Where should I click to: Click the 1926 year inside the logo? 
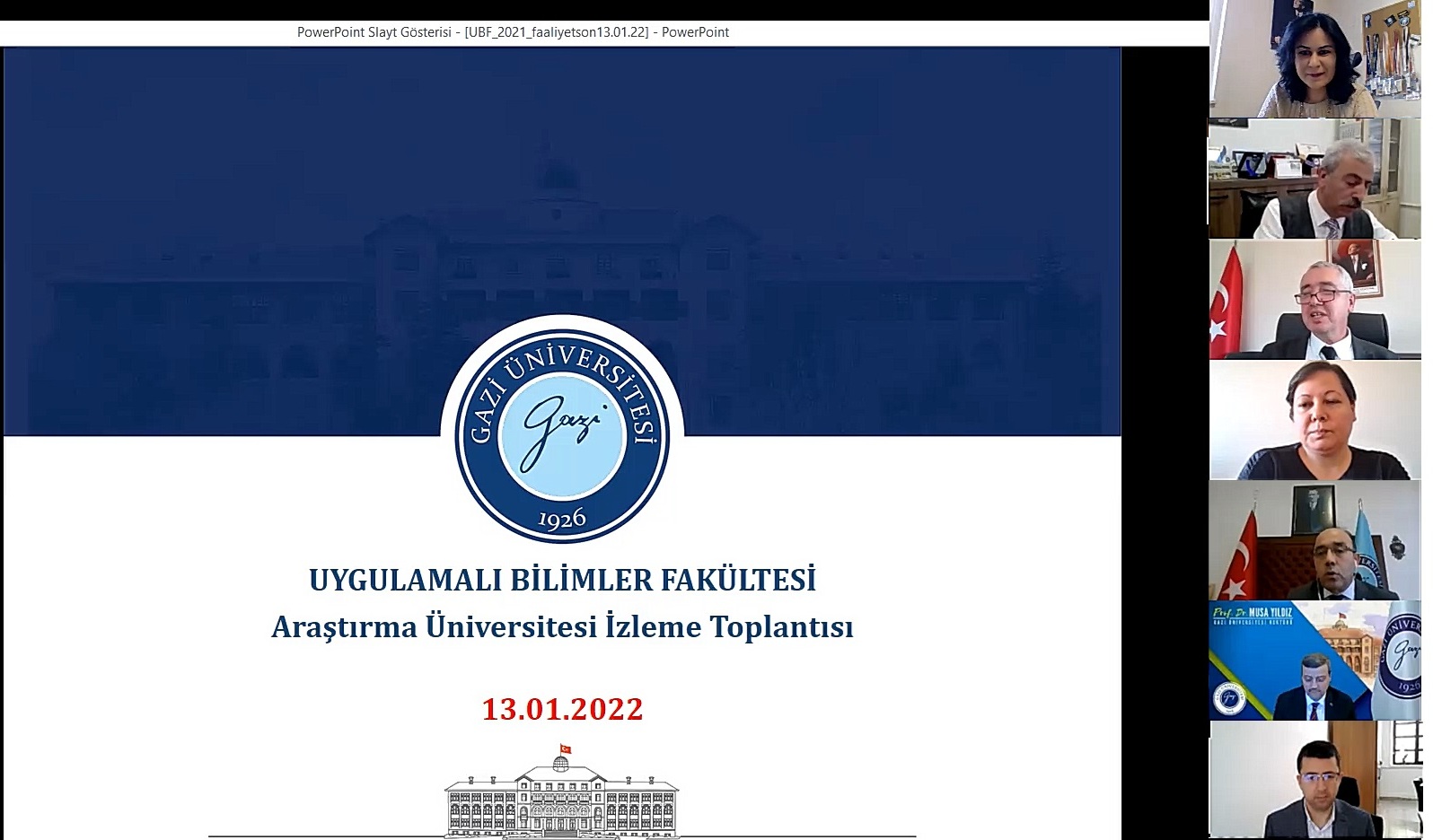tap(562, 519)
